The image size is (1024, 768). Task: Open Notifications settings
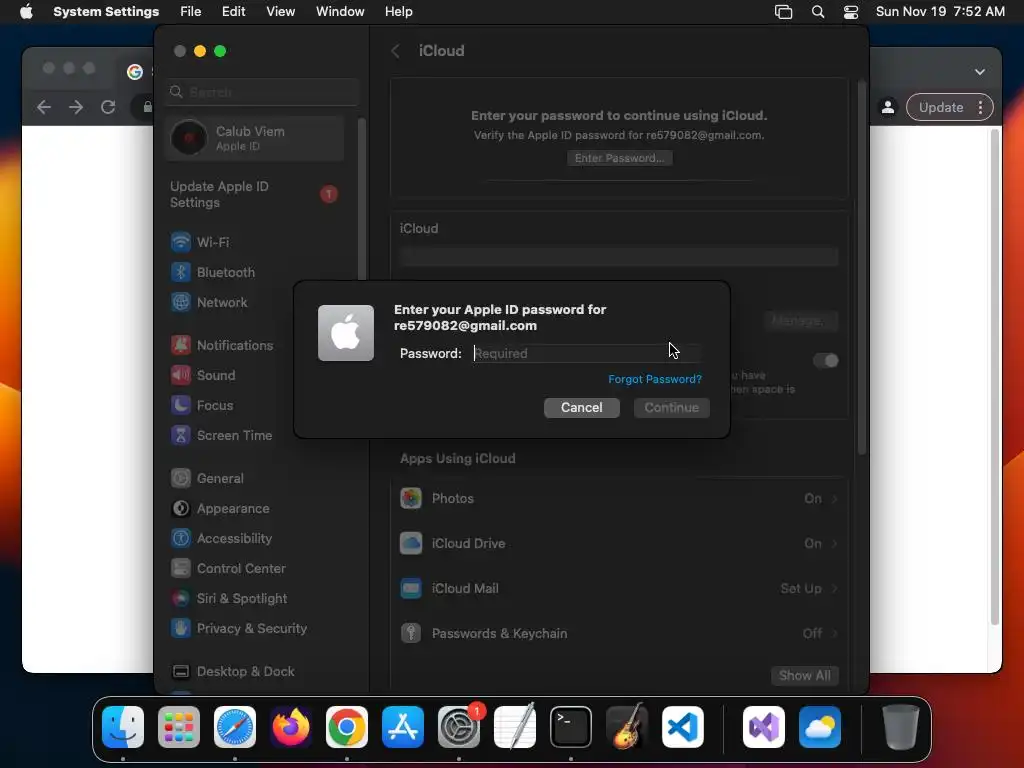point(235,345)
